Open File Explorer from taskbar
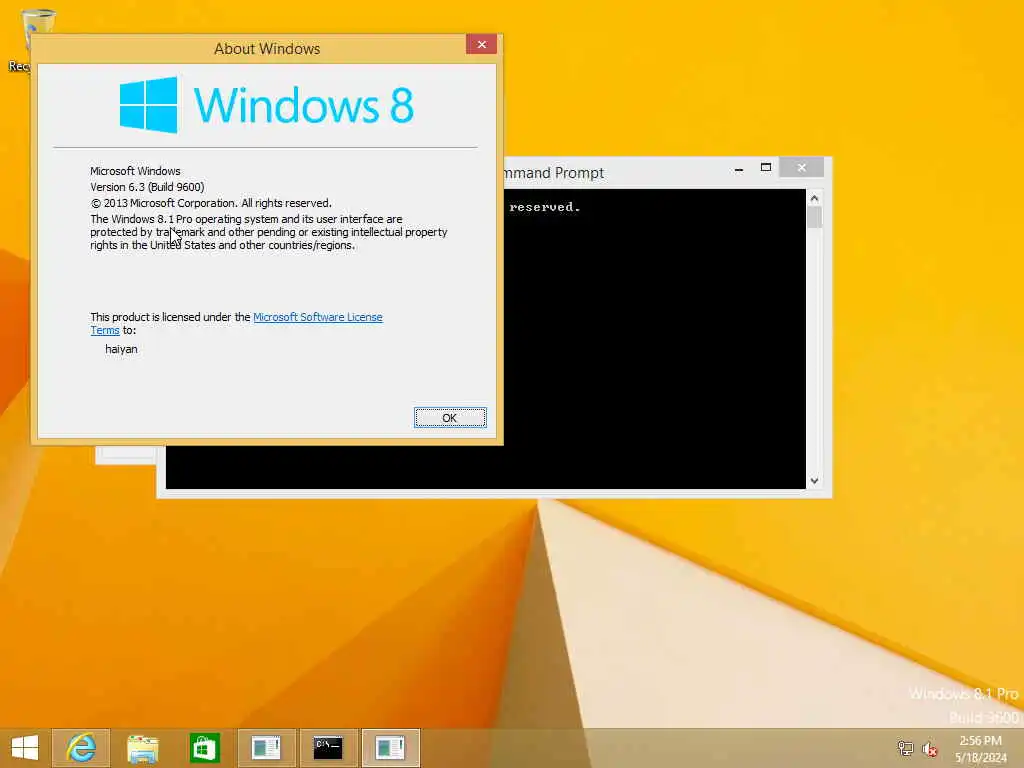This screenshot has width=1024, height=768. point(142,748)
